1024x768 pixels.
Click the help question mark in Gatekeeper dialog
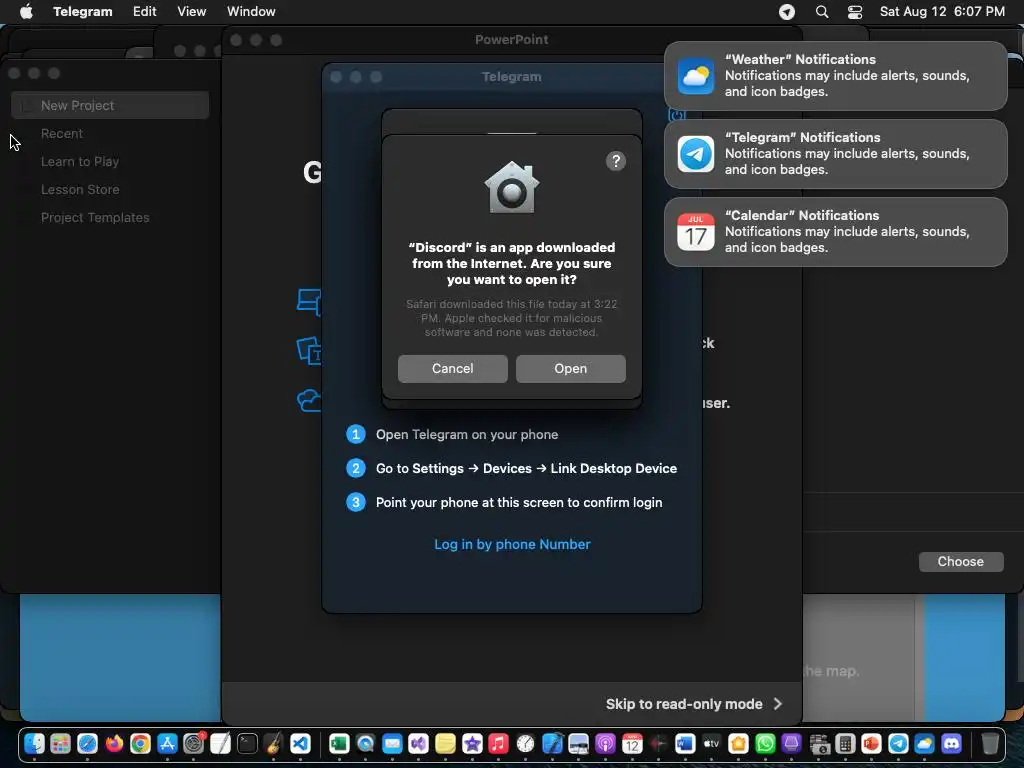615,161
